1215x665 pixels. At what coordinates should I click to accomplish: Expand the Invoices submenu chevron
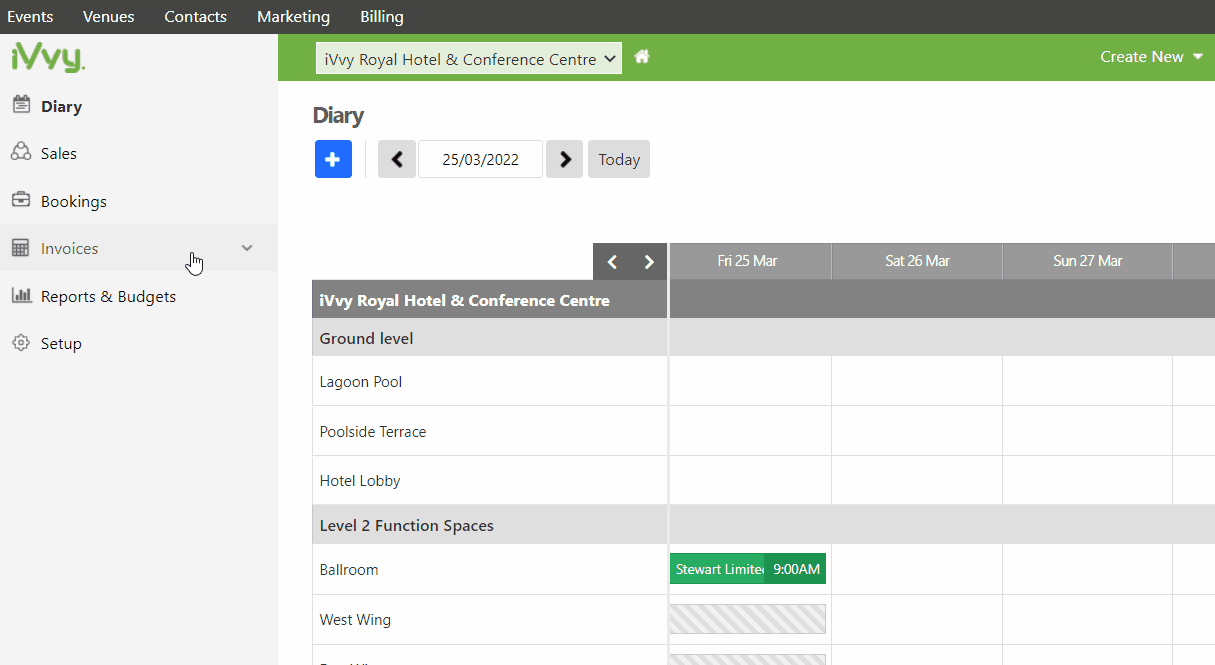247,248
